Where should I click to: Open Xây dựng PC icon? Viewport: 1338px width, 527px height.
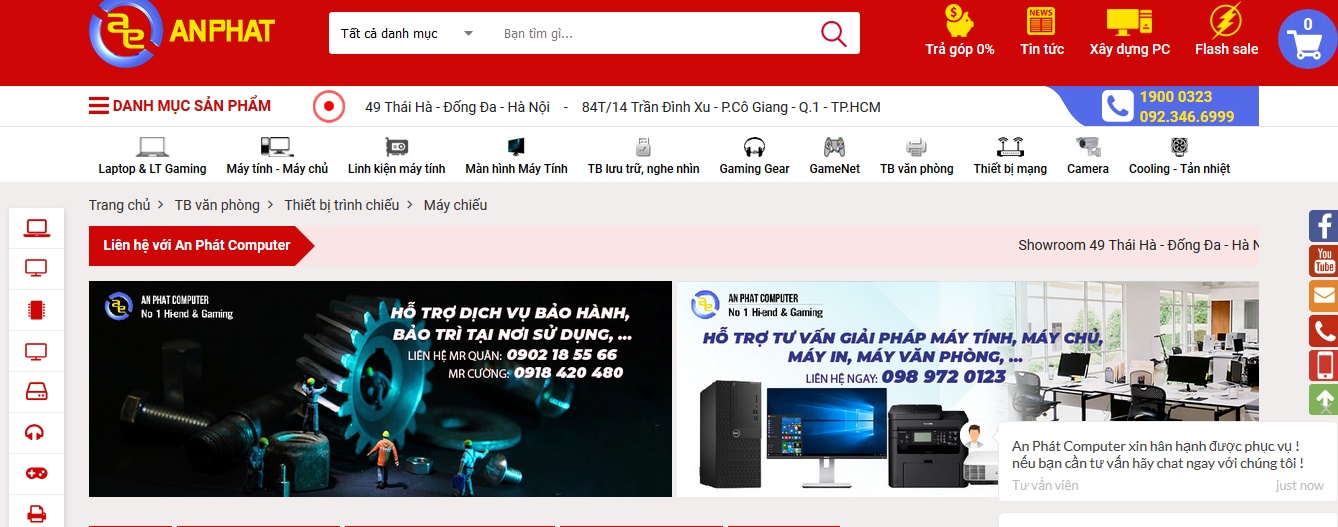(1129, 20)
